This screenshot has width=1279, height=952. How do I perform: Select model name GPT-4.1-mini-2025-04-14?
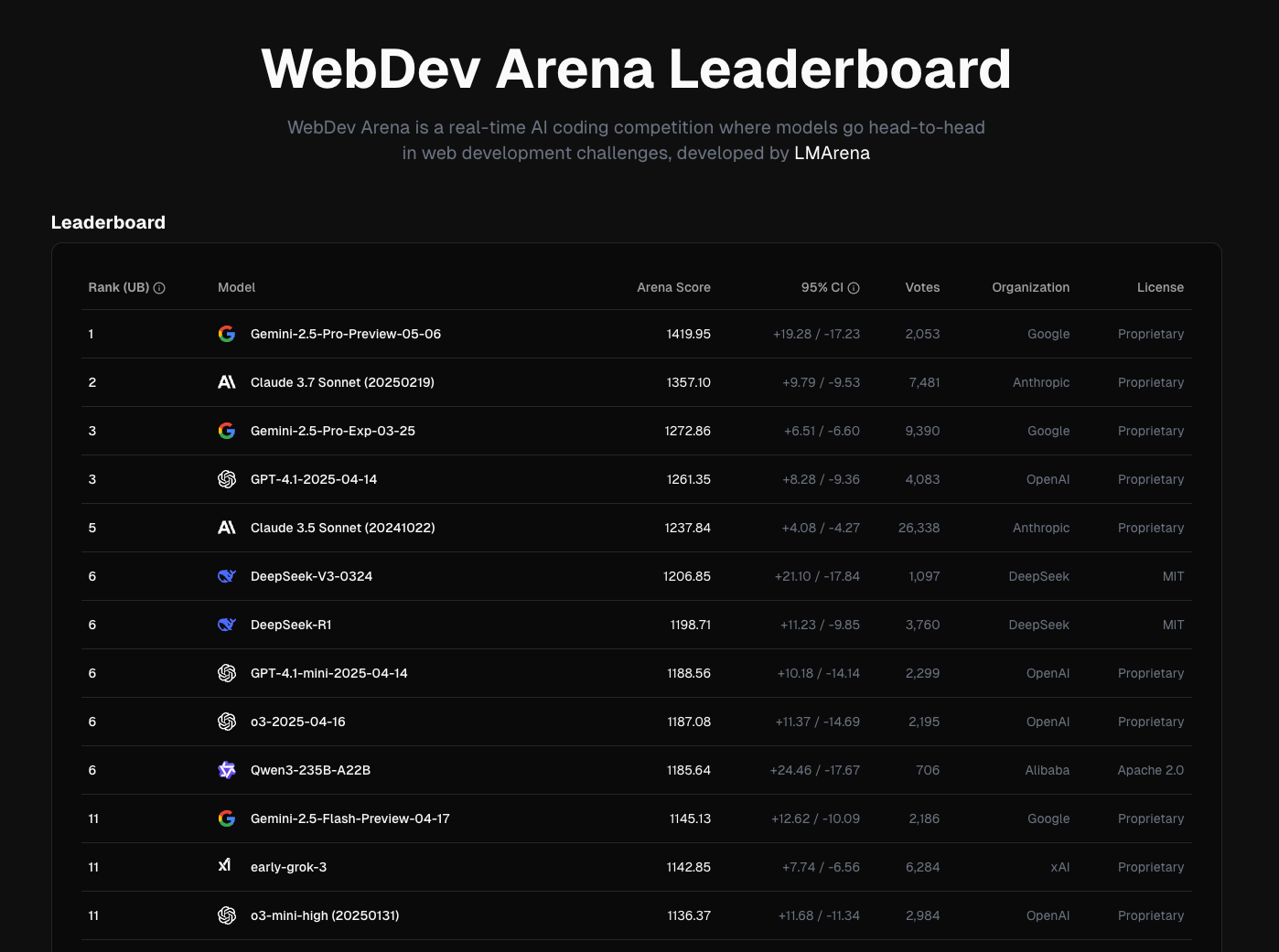[x=329, y=673]
